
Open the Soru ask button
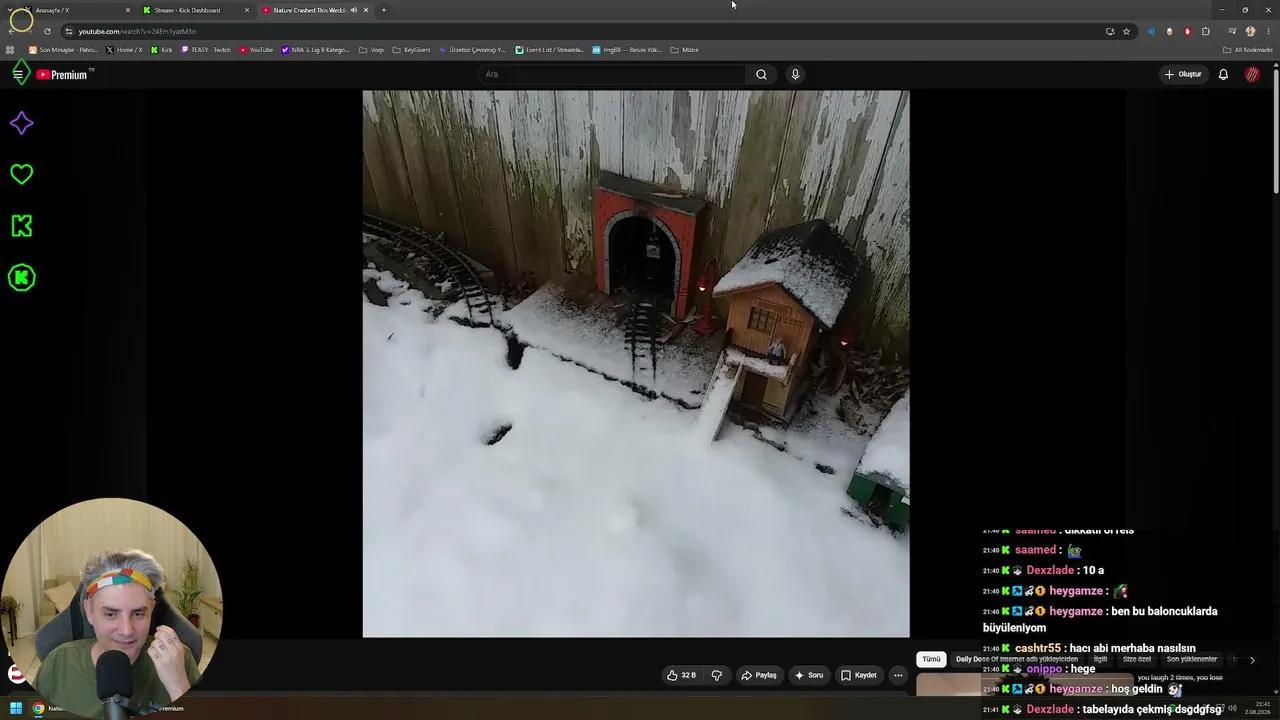pos(809,675)
